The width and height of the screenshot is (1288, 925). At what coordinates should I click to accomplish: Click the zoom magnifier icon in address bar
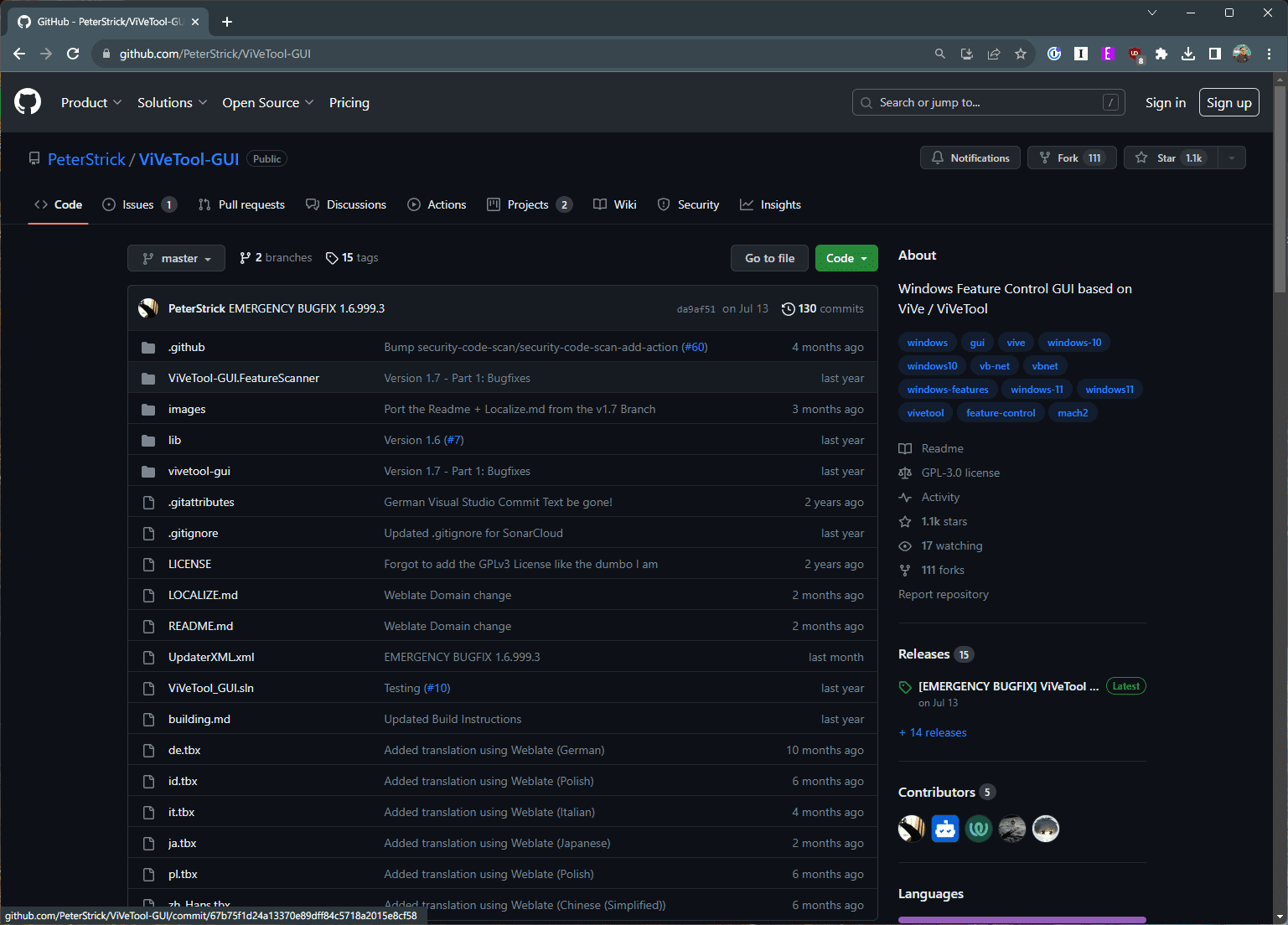[x=939, y=54]
